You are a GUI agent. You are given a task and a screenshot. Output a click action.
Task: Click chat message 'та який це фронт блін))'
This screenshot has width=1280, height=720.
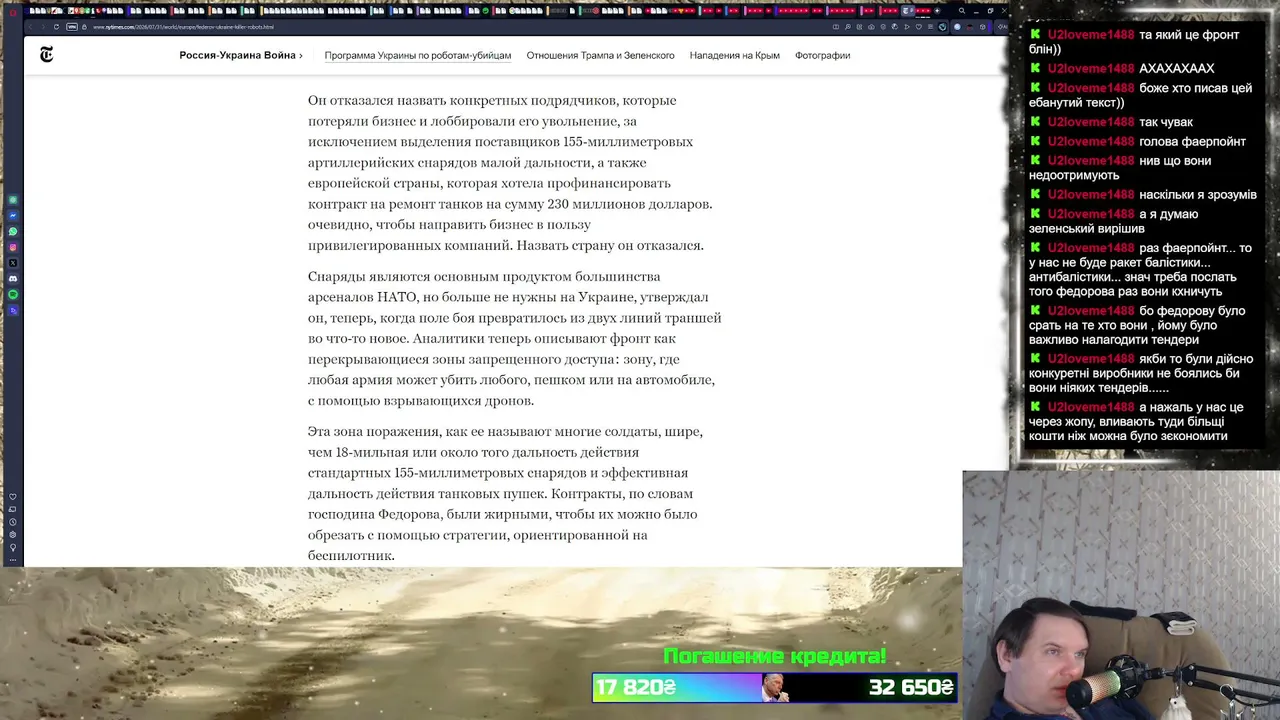[1135, 42]
